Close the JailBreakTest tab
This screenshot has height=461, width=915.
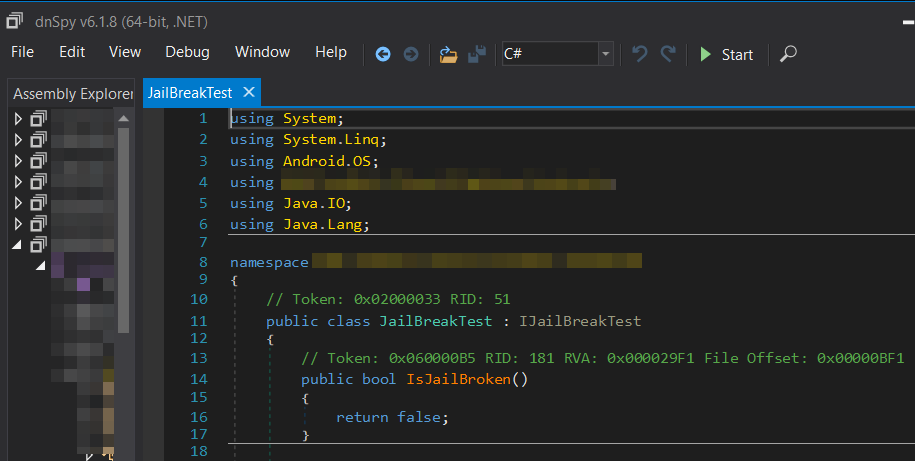click(249, 92)
